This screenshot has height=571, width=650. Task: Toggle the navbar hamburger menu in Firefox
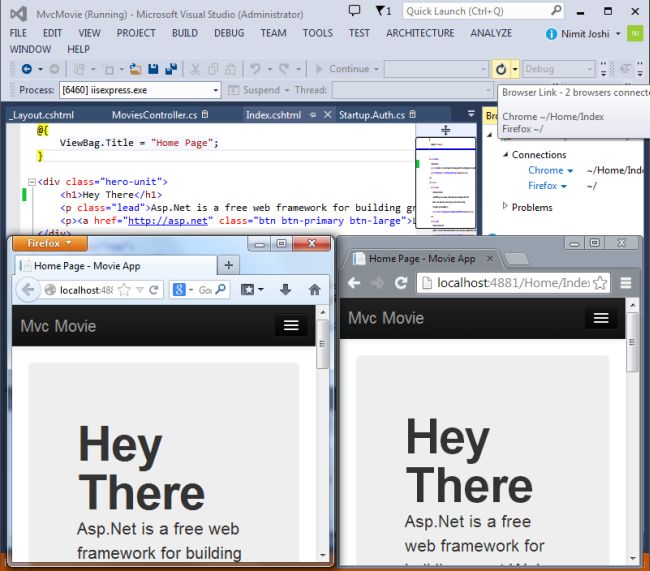(291, 326)
